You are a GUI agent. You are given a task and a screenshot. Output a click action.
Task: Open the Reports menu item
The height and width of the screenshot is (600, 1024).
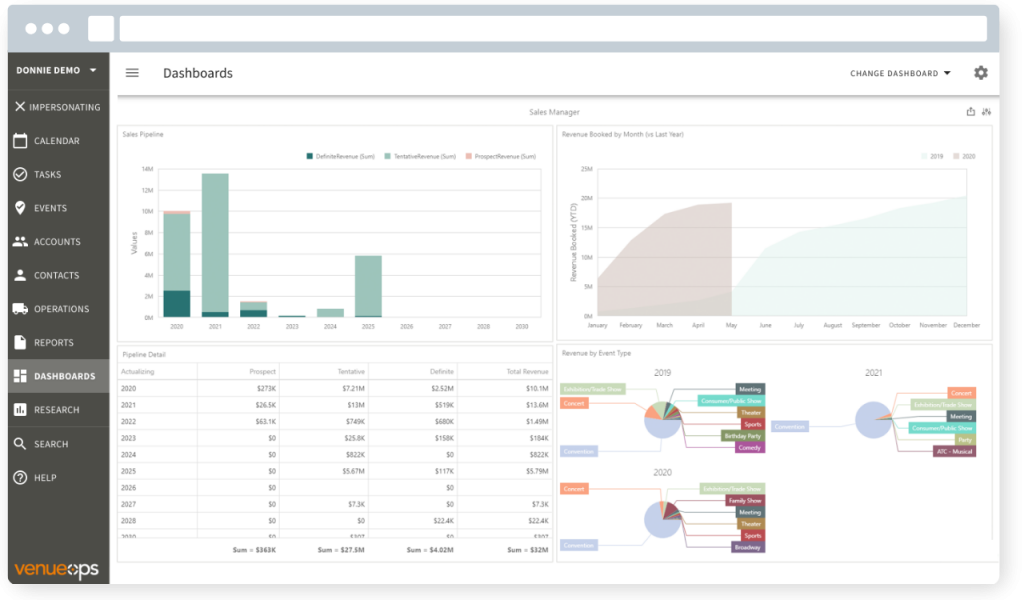click(x=54, y=343)
